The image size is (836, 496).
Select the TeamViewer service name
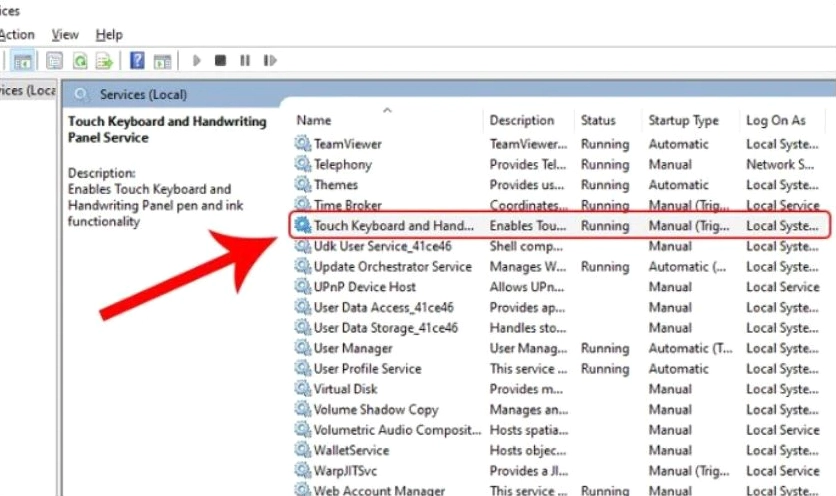point(348,144)
